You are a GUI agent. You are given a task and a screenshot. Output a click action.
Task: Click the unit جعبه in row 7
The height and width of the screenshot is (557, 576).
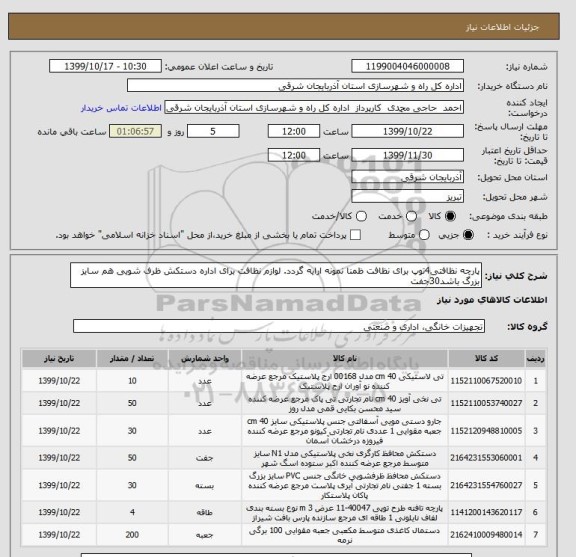(205, 535)
